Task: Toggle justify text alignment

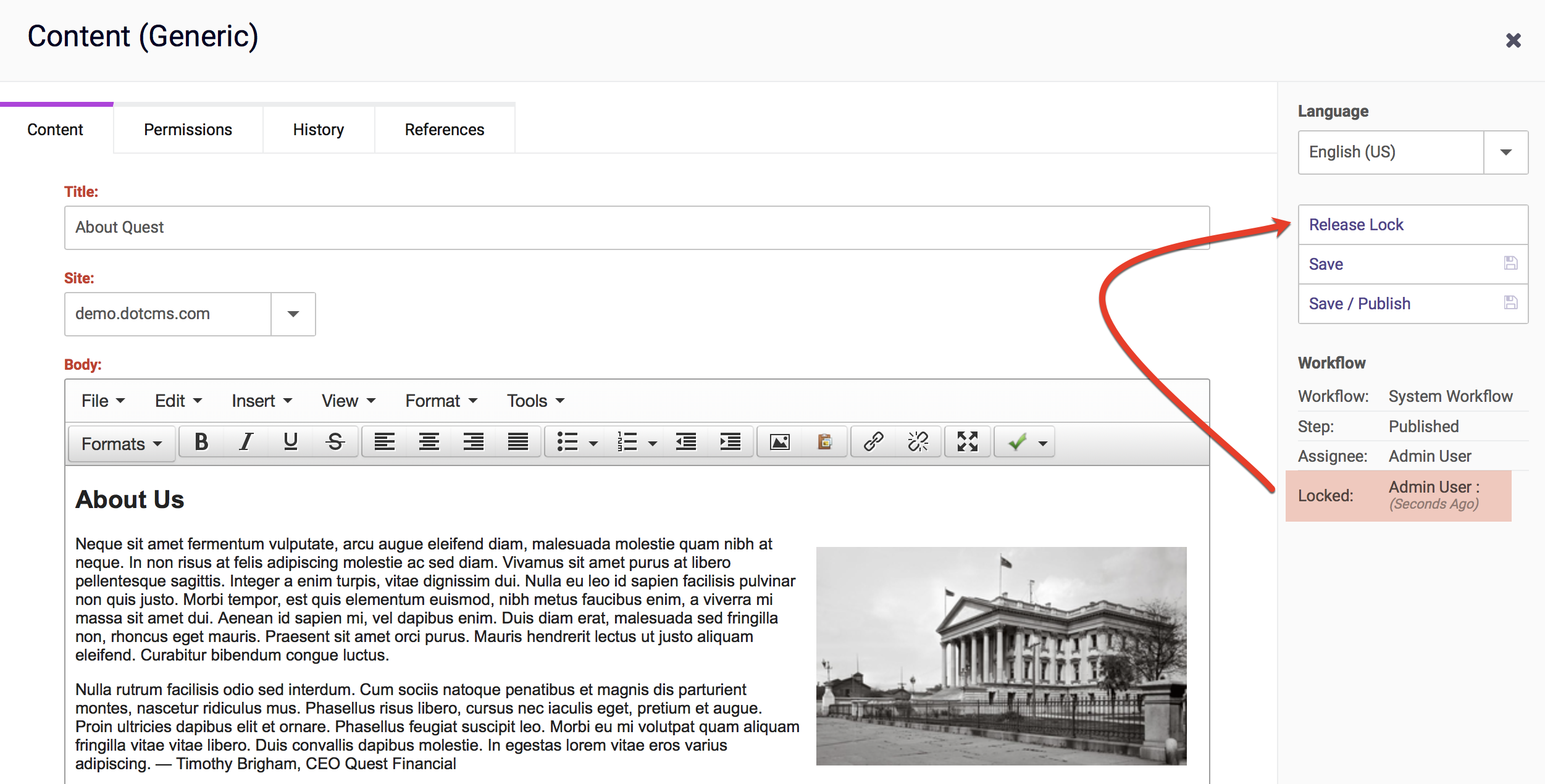Action: (517, 442)
